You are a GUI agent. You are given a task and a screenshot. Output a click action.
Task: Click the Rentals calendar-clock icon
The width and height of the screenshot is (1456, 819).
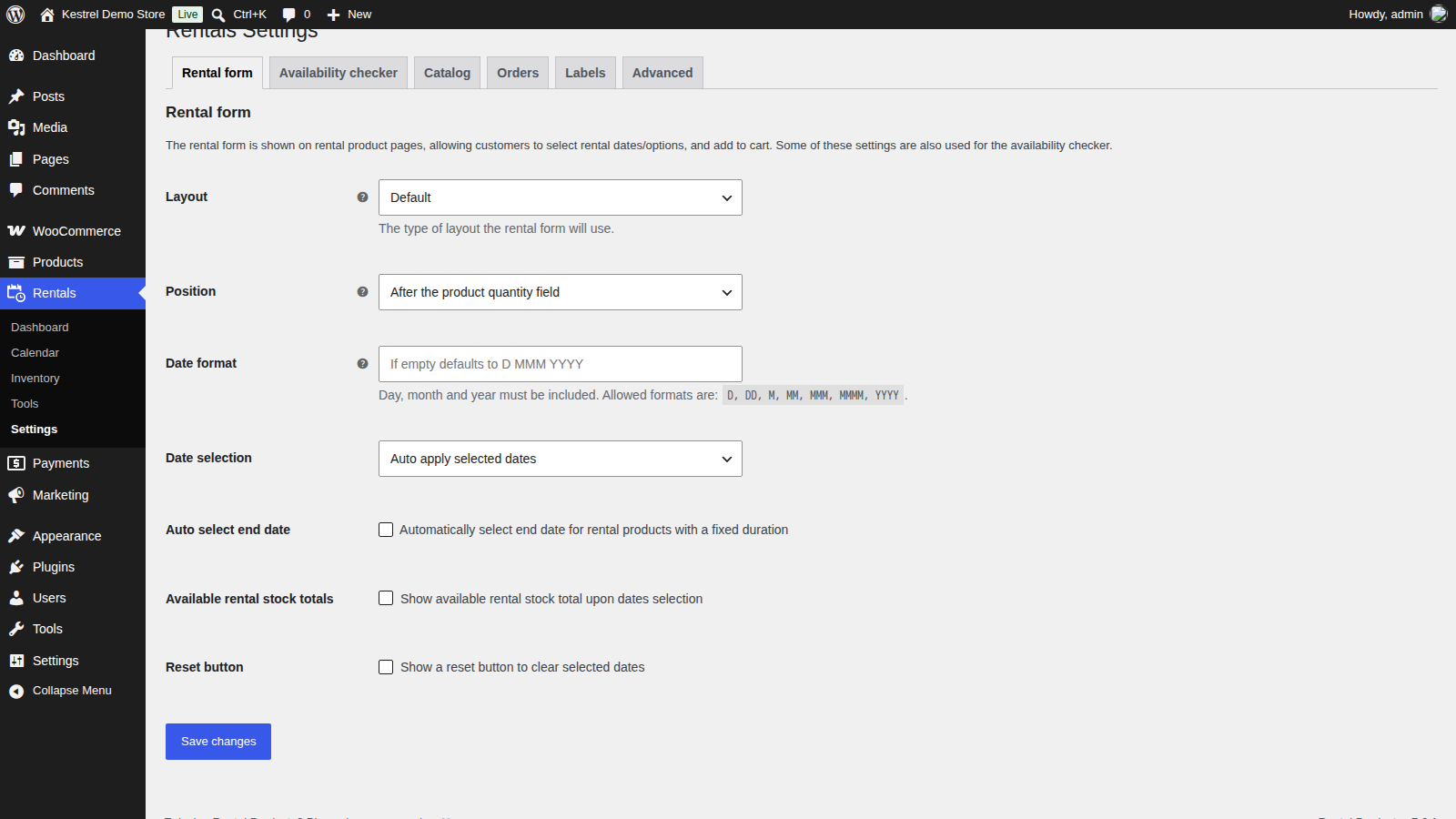coord(16,293)
